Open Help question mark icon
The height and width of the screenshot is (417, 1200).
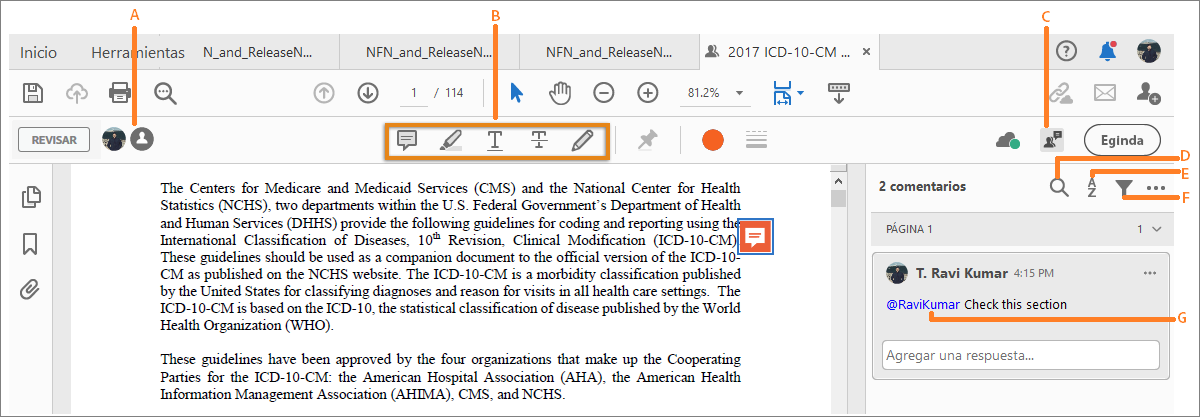(x=1067, y=52)
